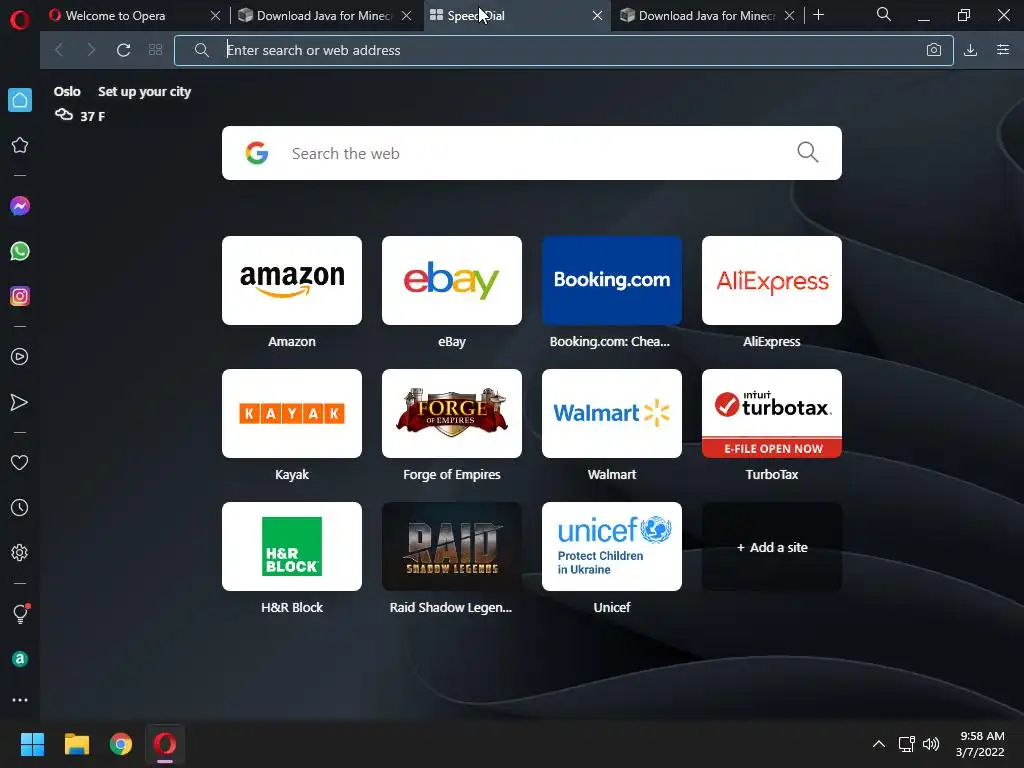Open the eBay speed dial tile

pyautogui.click(x=452, y=280)
